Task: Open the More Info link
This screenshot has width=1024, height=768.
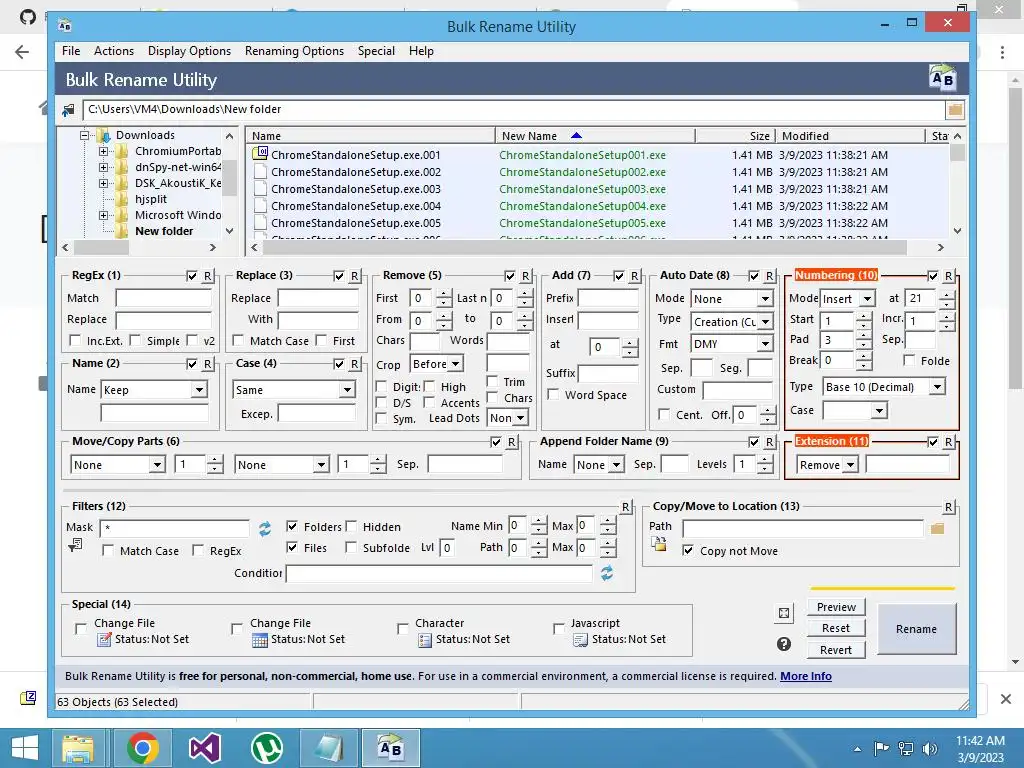Action: [x=806, y=676]
